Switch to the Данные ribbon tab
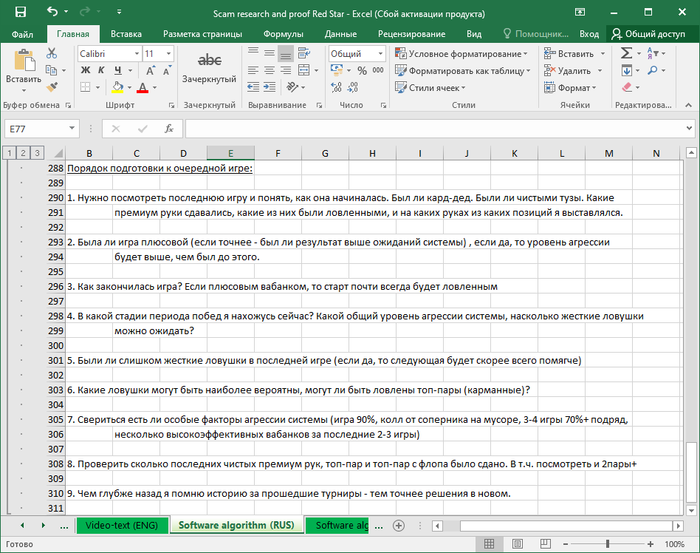The width and height of the screenshot is (700, 553). [341, 34]
